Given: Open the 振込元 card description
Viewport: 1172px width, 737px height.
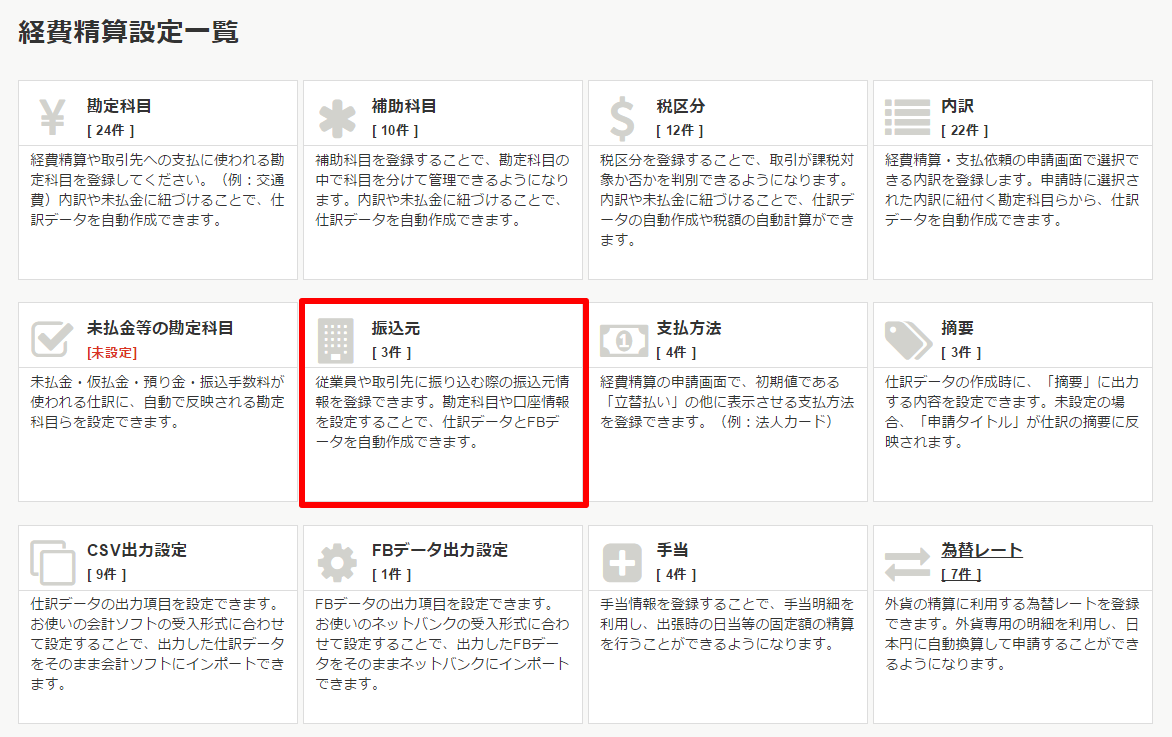Looking at the screenshot, I should tap(442, 412).
